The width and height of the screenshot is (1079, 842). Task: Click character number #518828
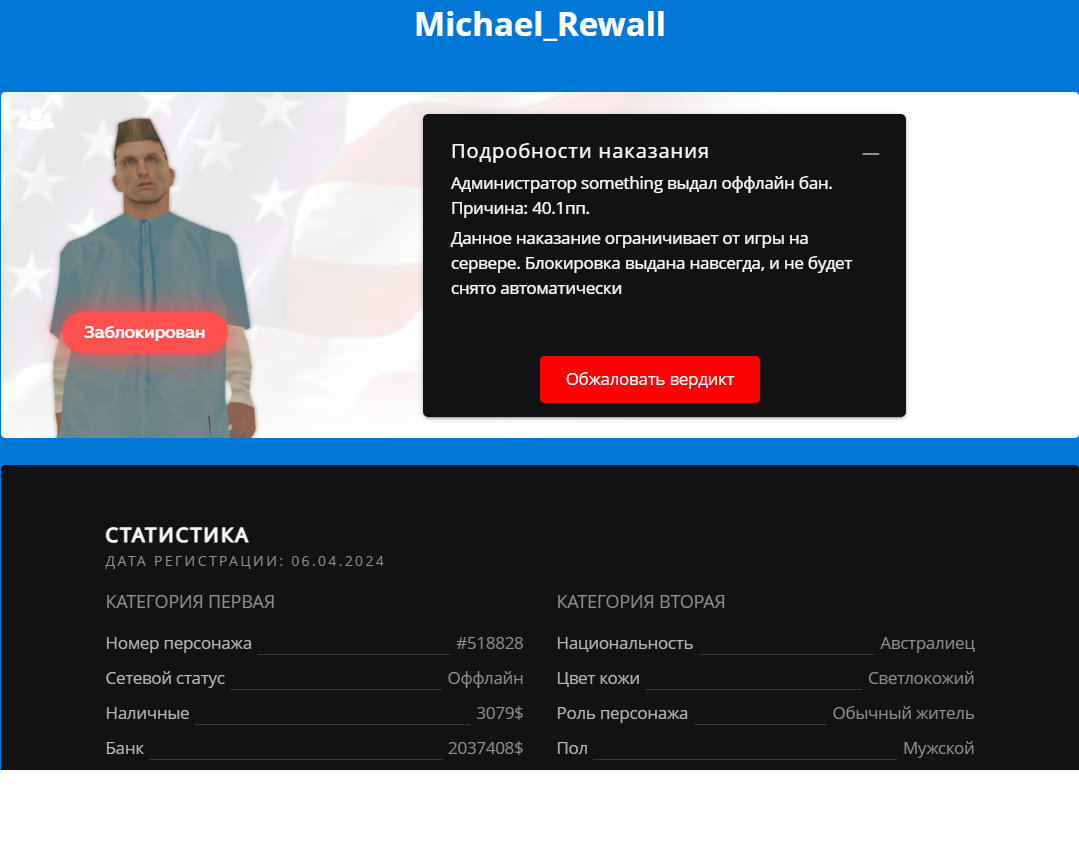tap(489, 643)
